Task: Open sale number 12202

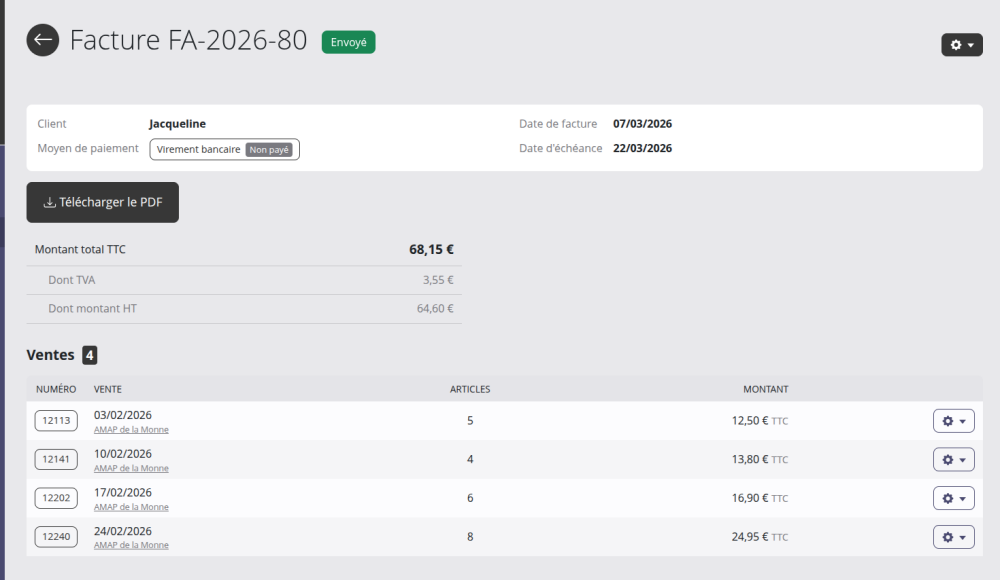Action: point(56,498)
